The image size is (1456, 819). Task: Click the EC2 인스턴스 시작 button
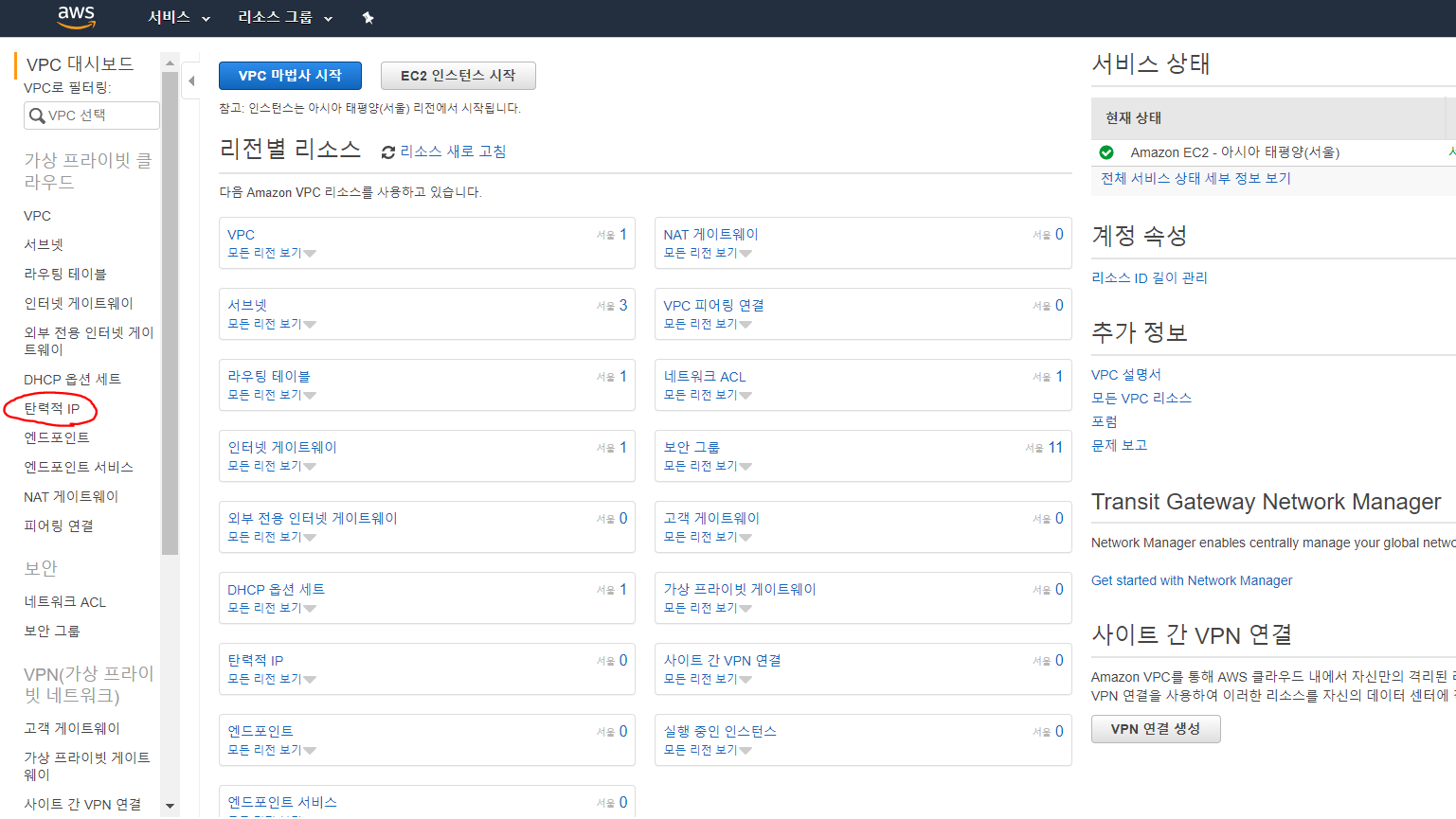pos(458,76)
